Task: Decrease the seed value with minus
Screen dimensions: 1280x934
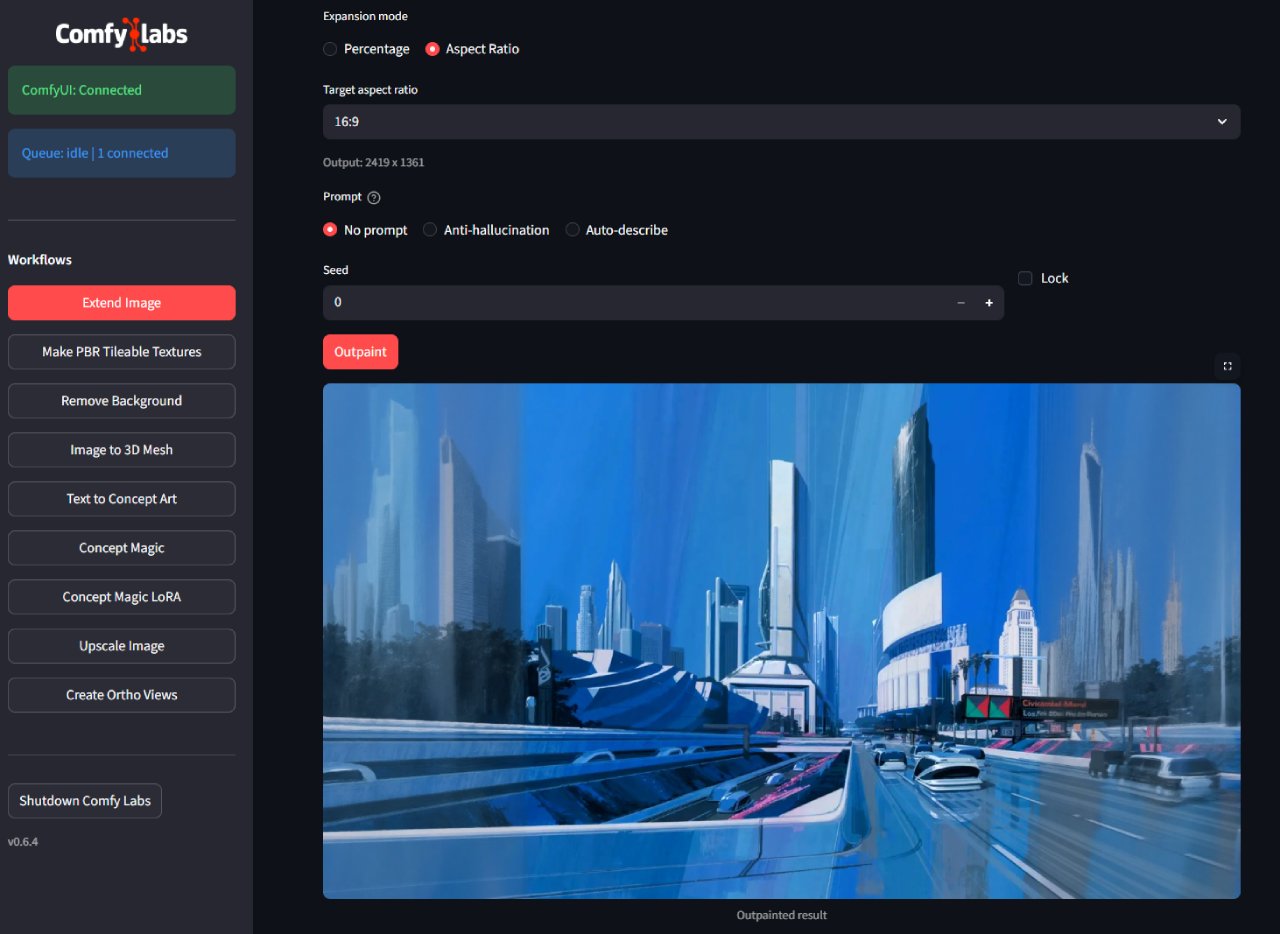Action: (x=961, y=303)
